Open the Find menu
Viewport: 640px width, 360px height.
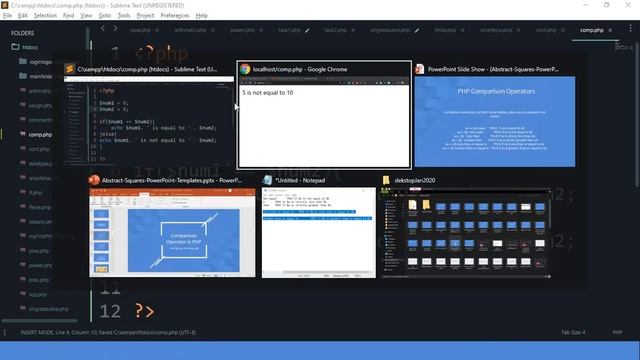coord(69,16)
